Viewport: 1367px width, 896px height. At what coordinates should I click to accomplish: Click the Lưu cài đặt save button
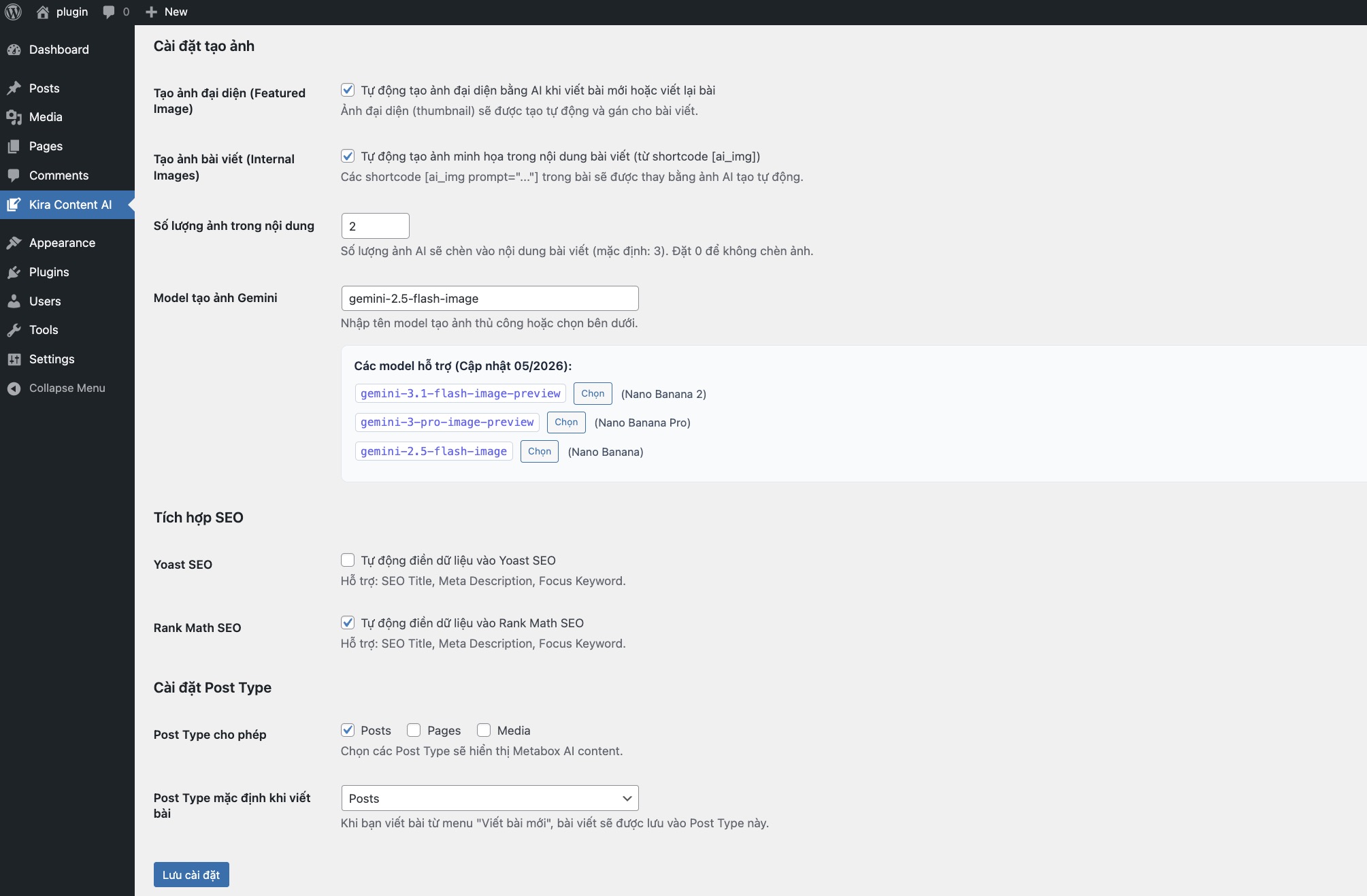coord(191,875)
